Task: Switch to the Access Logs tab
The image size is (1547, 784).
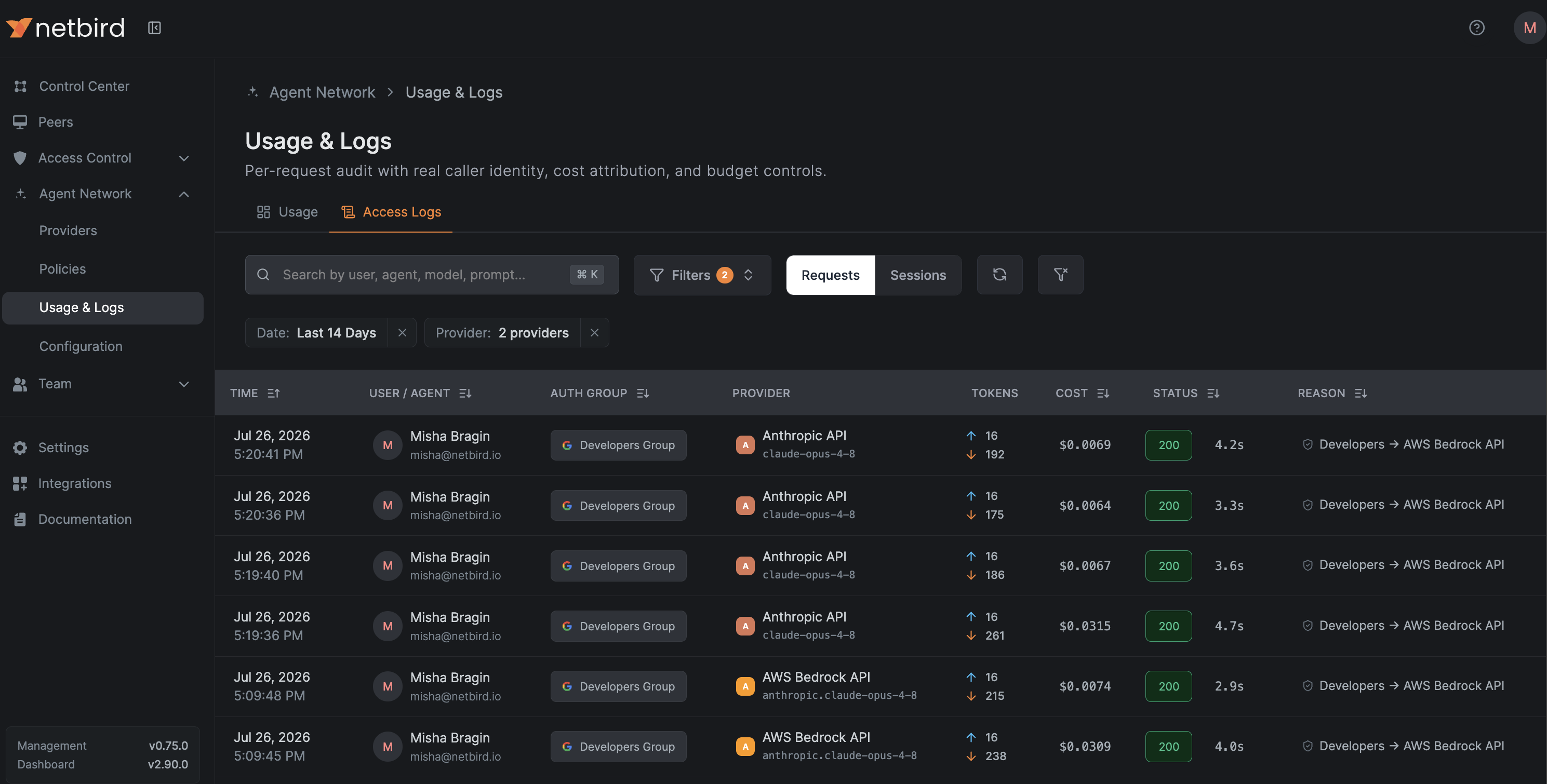Action: point(391,212)
